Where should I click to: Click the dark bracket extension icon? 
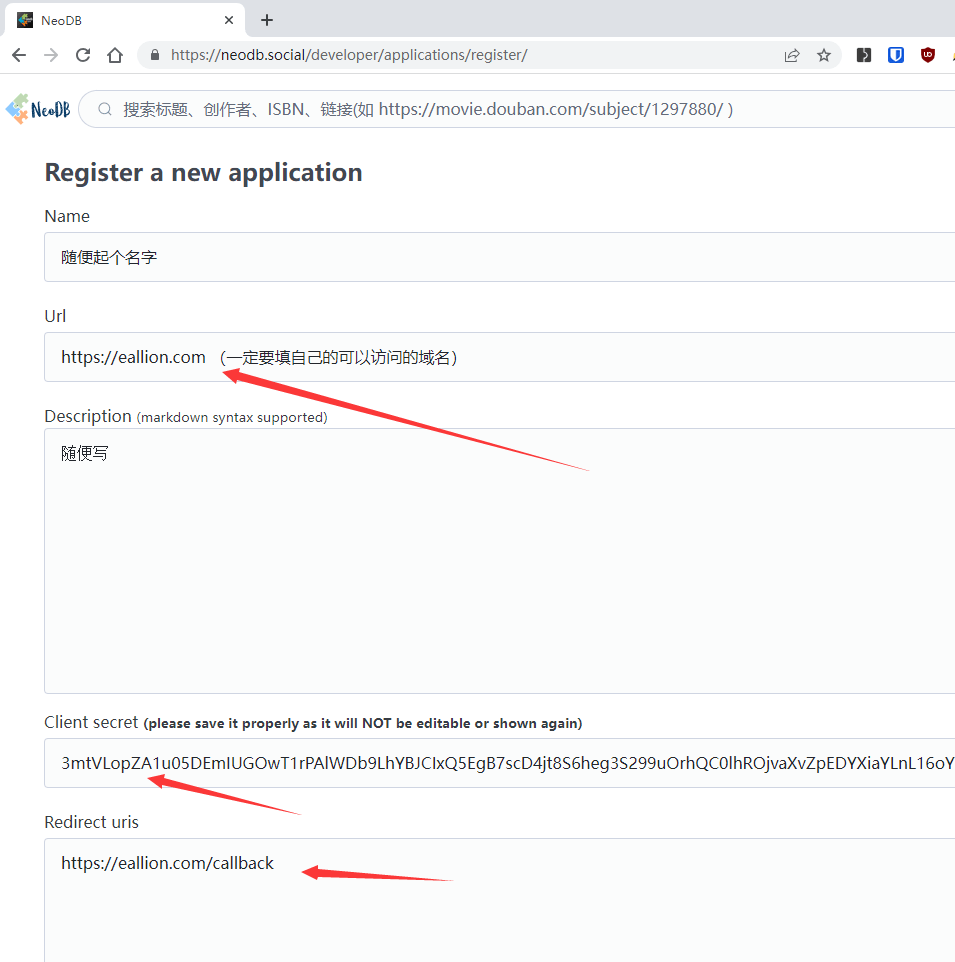864,55
